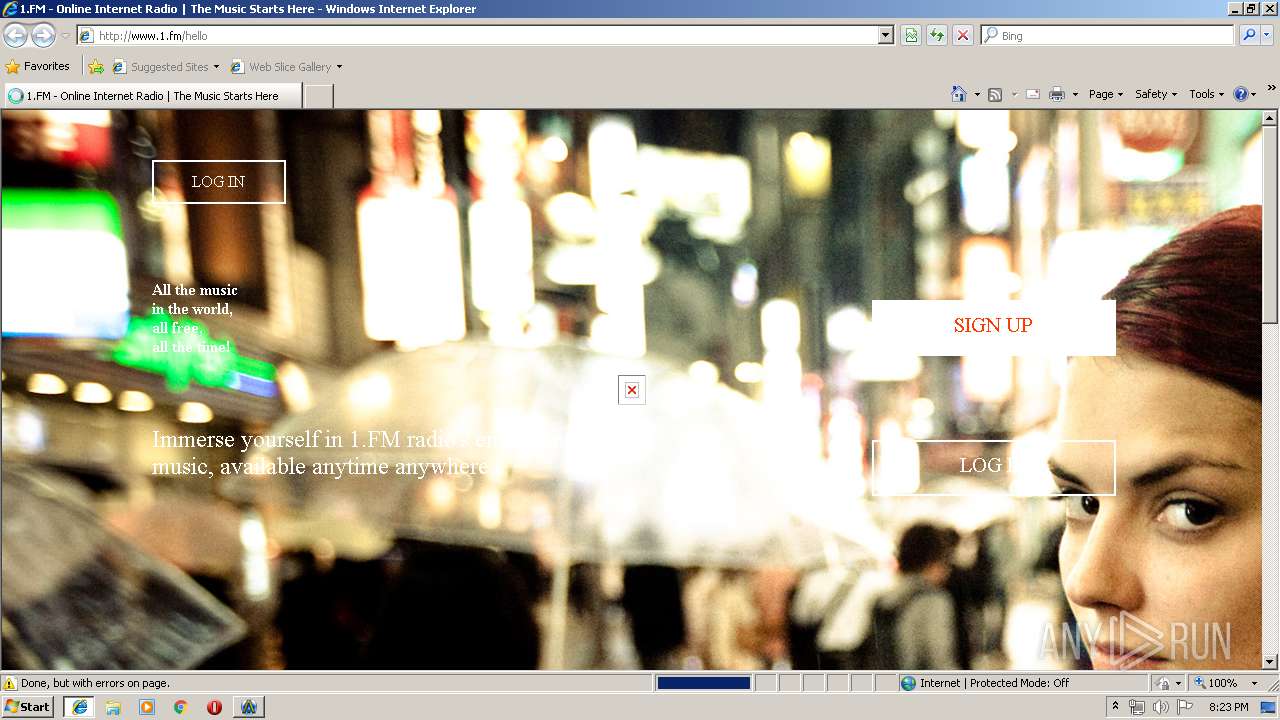
Task: Open the zoom level 100% button
Action: pyautogui.click(x=1217, y=683)
